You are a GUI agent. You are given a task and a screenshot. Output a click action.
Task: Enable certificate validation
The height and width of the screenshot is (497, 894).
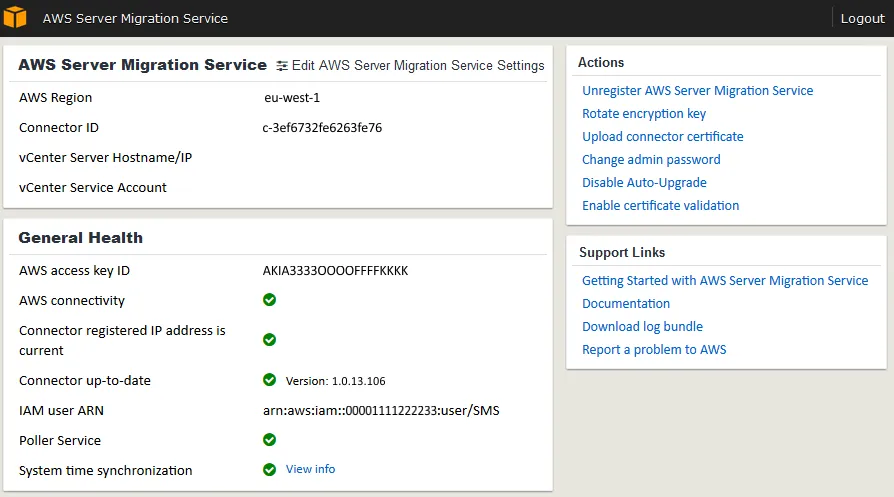pos(660,205)
